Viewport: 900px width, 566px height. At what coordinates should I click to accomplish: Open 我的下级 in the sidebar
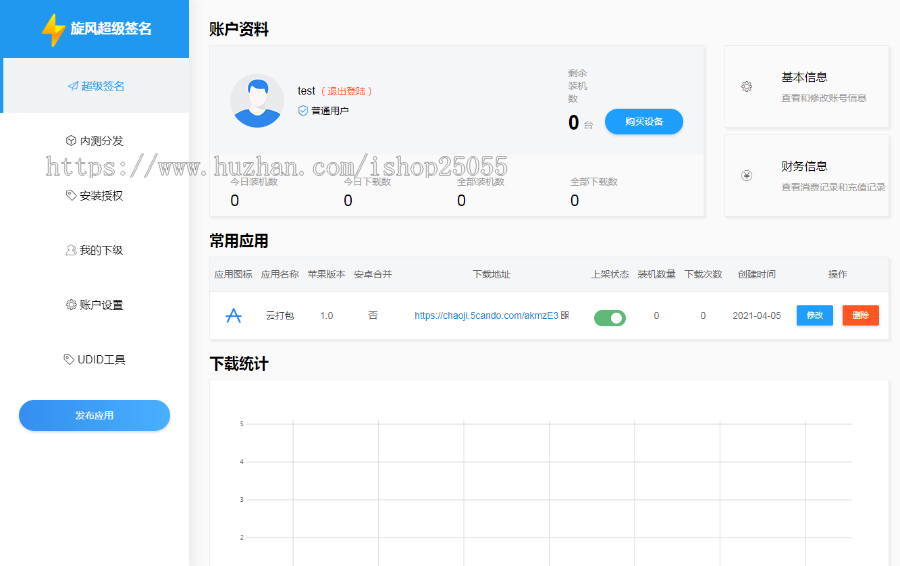coord(95,250)
